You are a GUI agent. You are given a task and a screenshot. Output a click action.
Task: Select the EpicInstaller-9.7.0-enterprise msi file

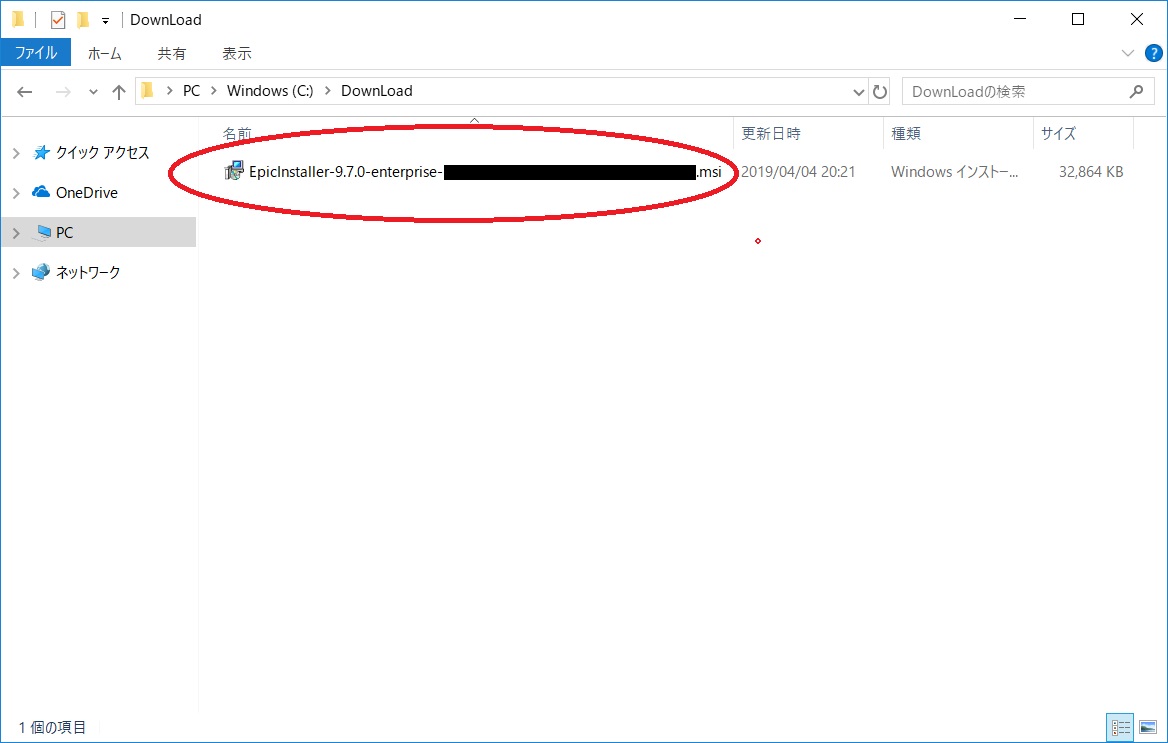point(485,172)
